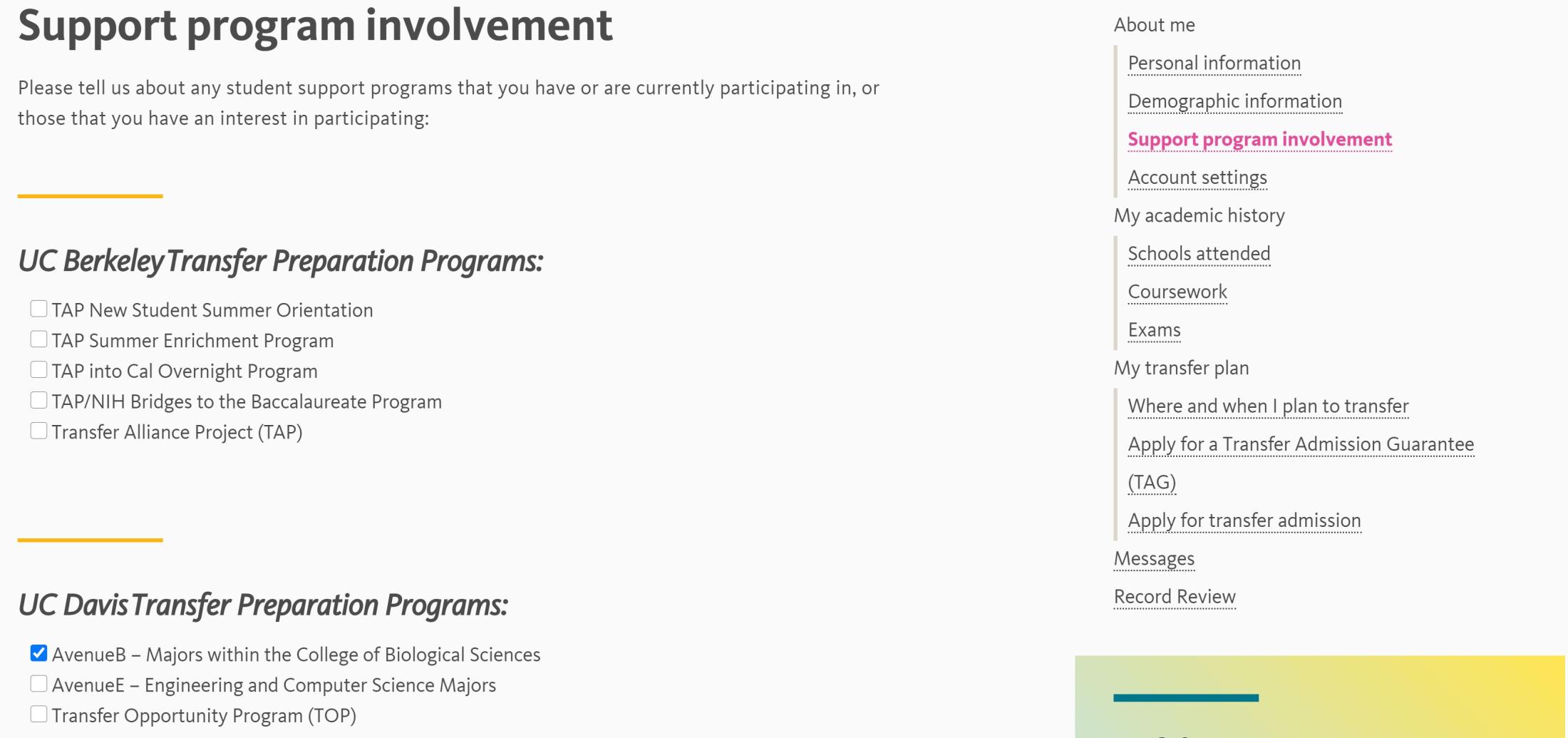Navigate to Schools attended
This screenshot has width=1568, height=738.
click(1199, 254)
